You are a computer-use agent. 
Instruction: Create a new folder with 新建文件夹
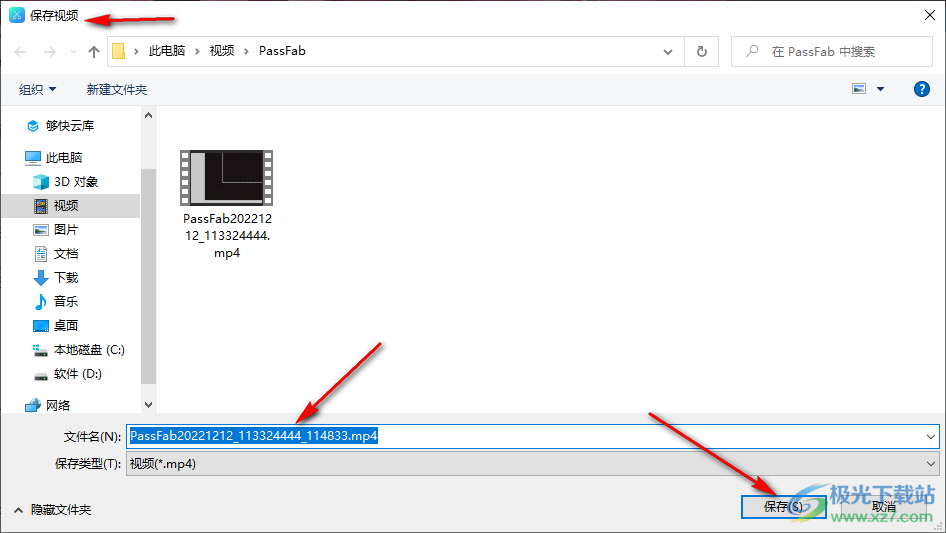[116, 89]
